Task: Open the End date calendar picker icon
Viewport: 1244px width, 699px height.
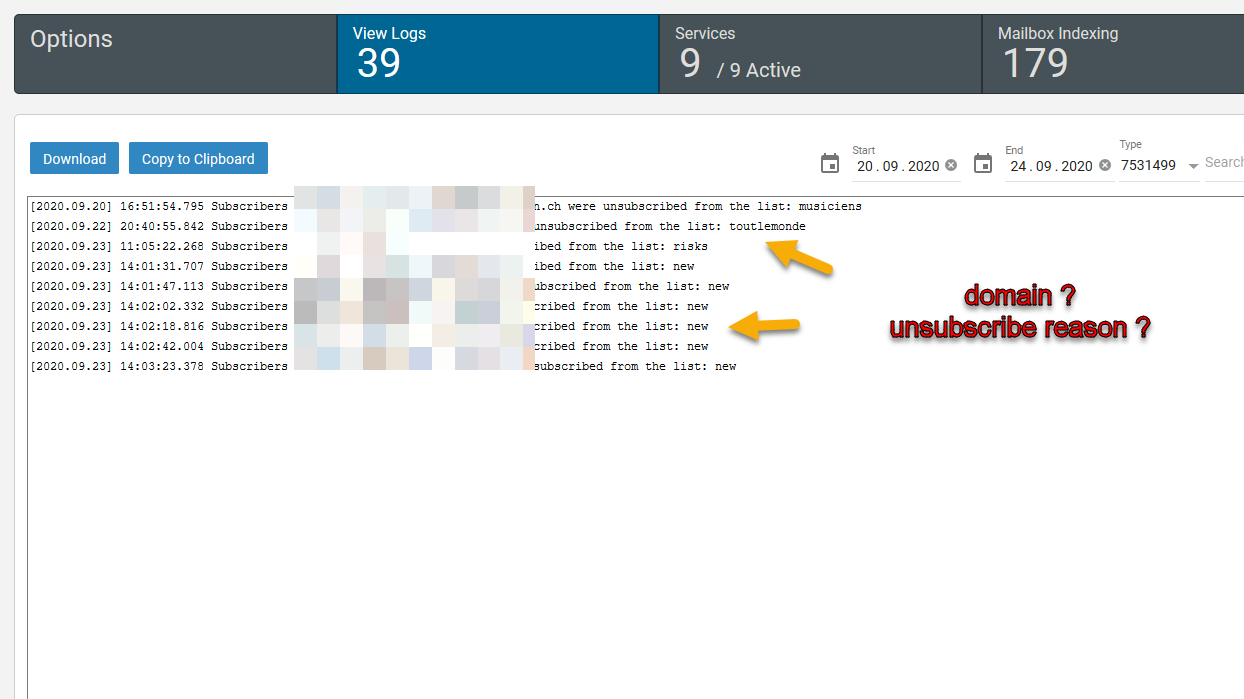Action: coord(983,164)
